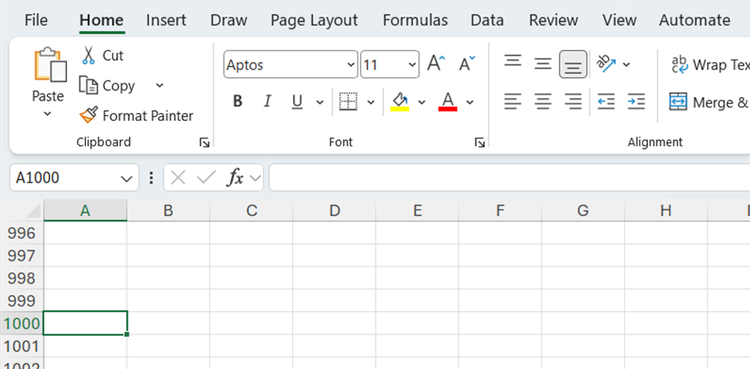Image resolution: width=750 pixels, height=369 pixels.
Task: Center text horizontally
Action: tap(543, 101)
